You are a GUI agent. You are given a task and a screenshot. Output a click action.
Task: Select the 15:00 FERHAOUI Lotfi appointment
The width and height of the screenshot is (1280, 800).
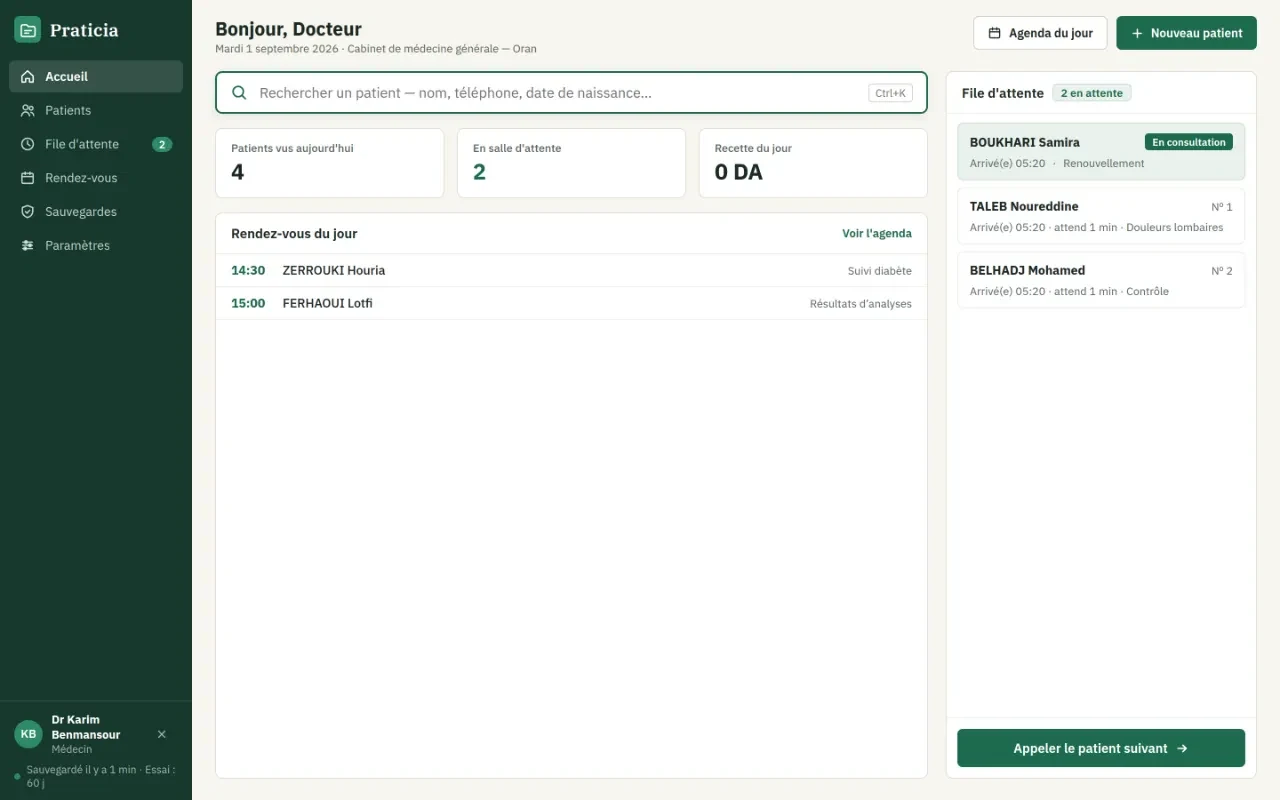571,304
